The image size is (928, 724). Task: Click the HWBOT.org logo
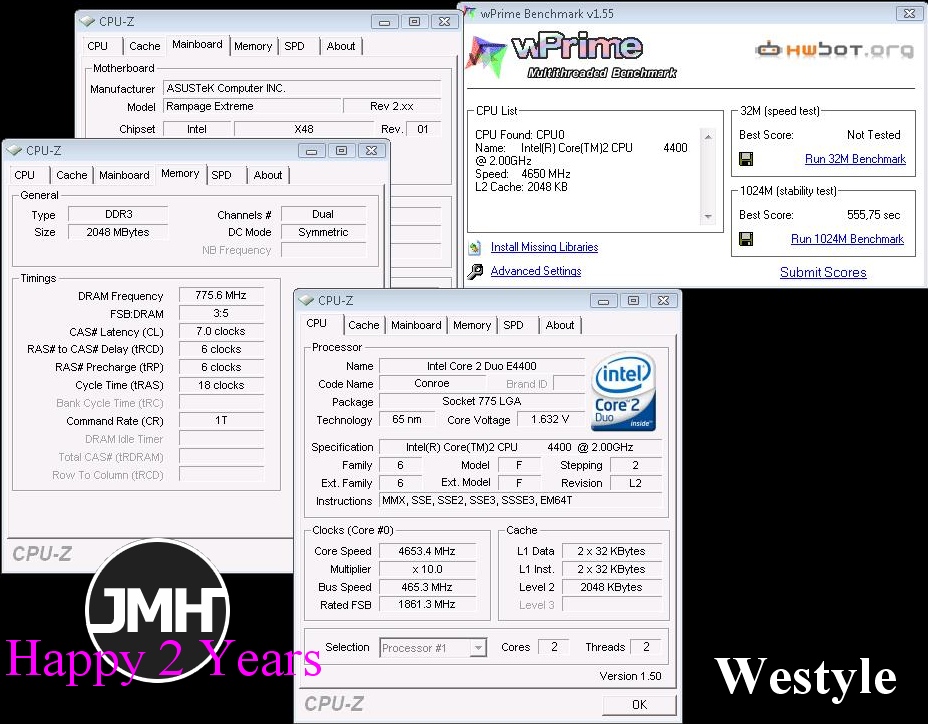click(x=834, y=50)
